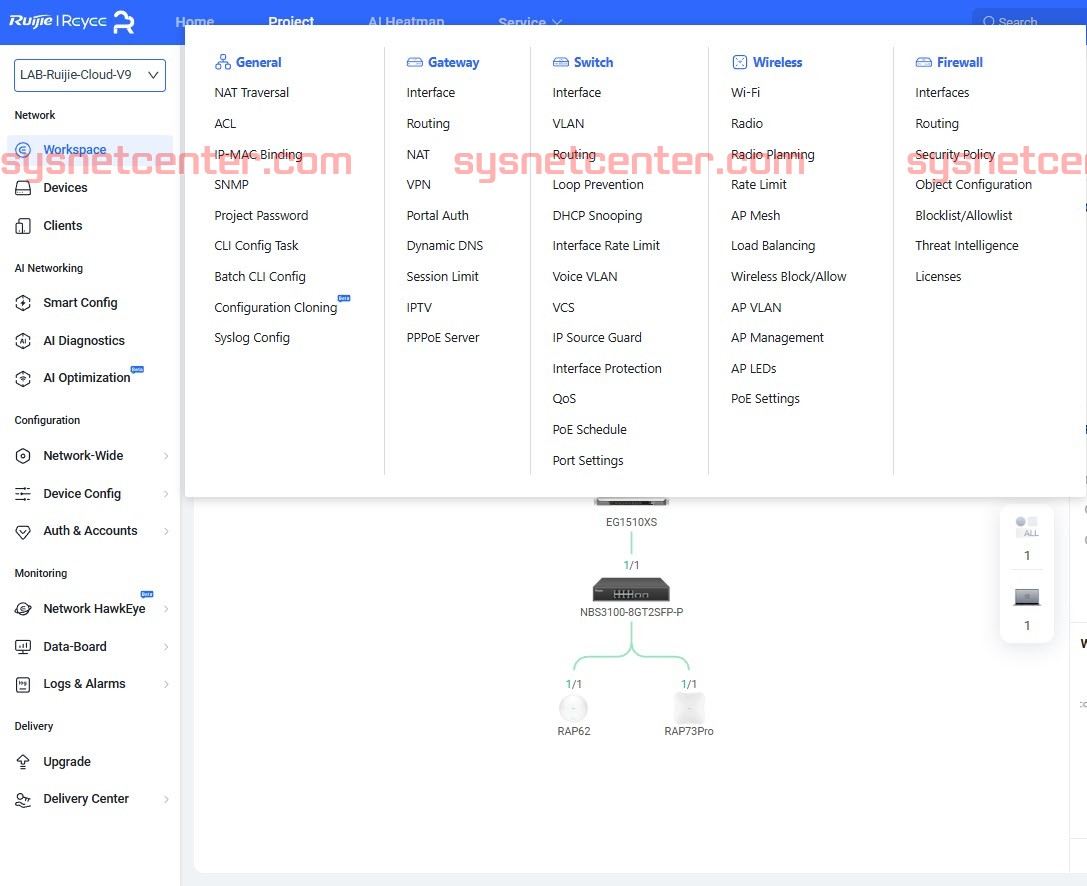Click the Wireless category icon

point(740,62)
